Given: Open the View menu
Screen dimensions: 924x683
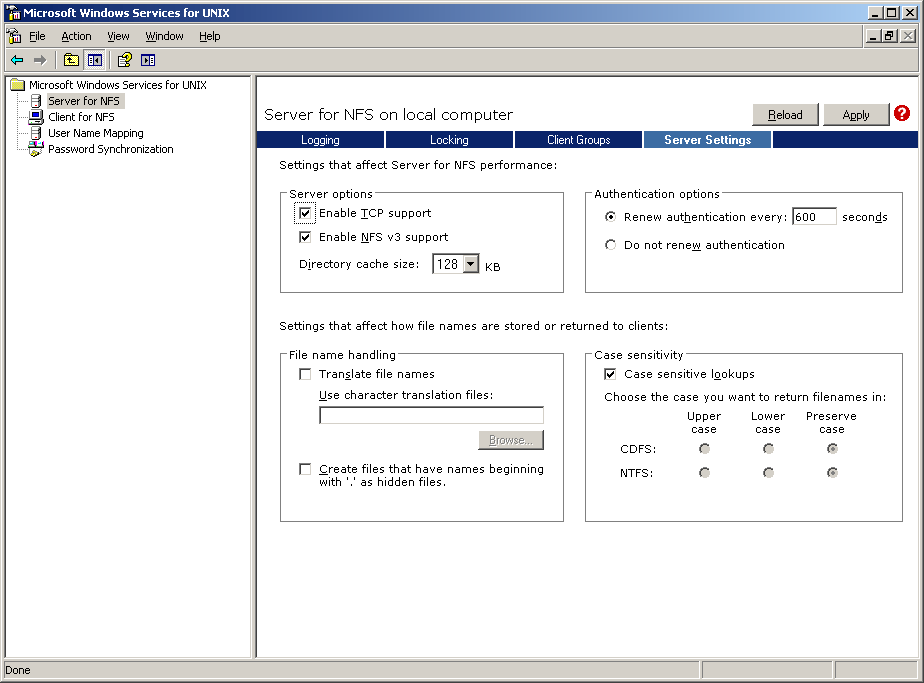Looking at the screenshot, I should (118, 36).
